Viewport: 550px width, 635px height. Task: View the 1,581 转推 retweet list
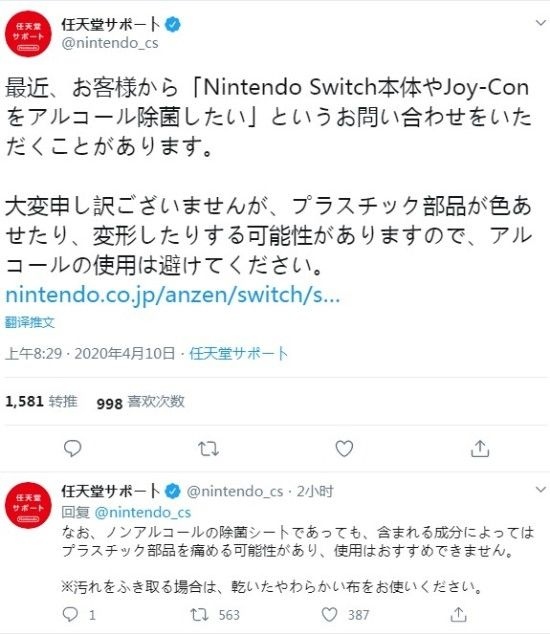(x=41, y=401)
